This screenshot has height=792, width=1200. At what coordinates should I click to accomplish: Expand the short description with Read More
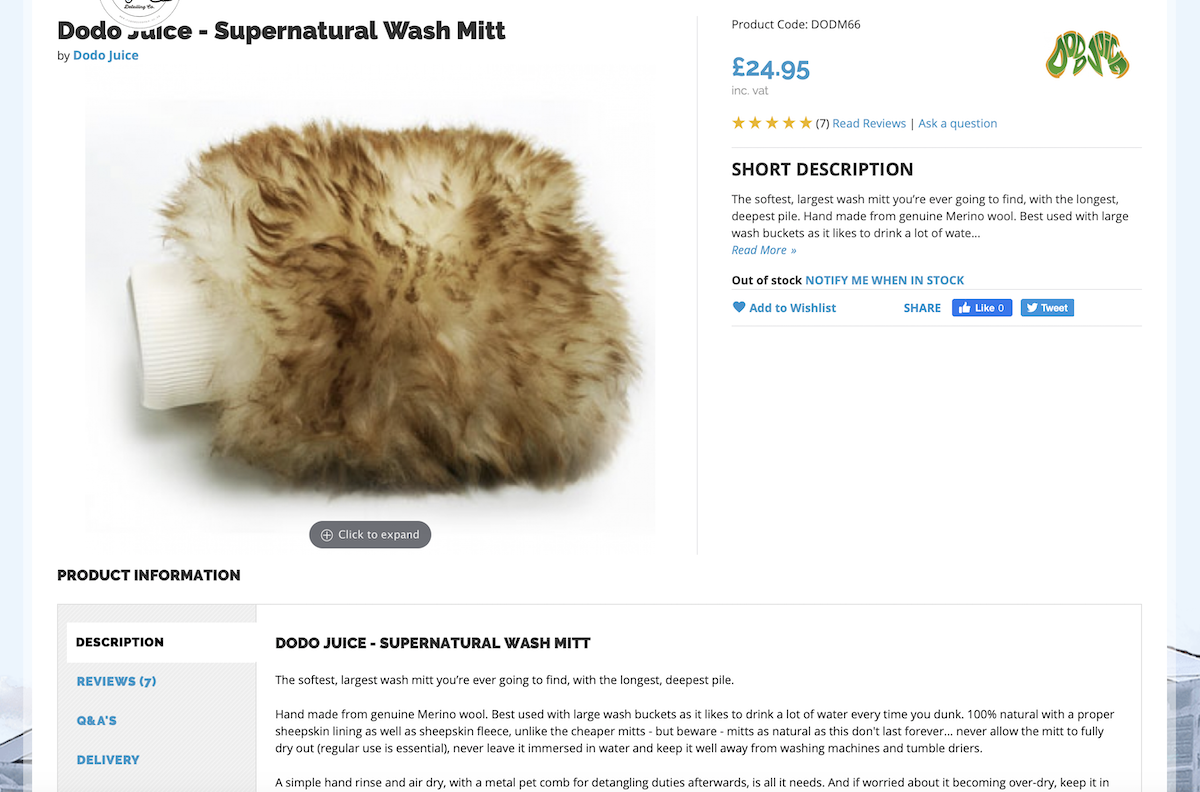point(764,250)
